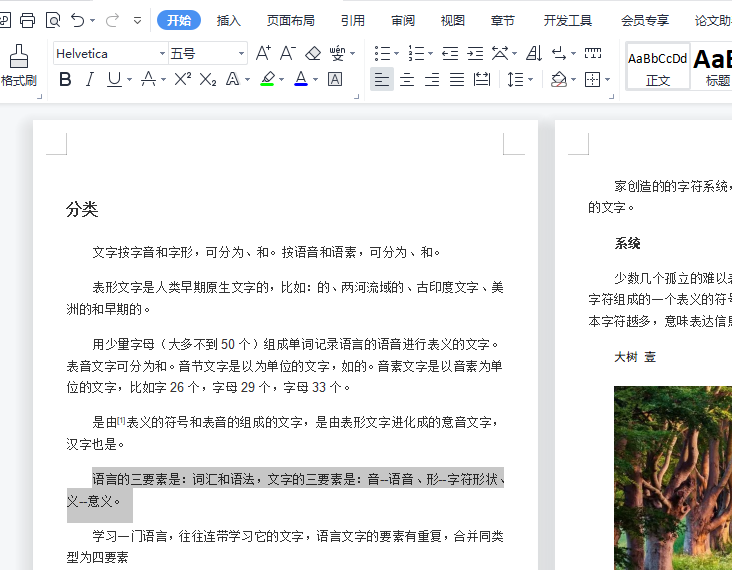Expand the quick access toolbar customize arrow
732x570 pixels.
[137, 21]
